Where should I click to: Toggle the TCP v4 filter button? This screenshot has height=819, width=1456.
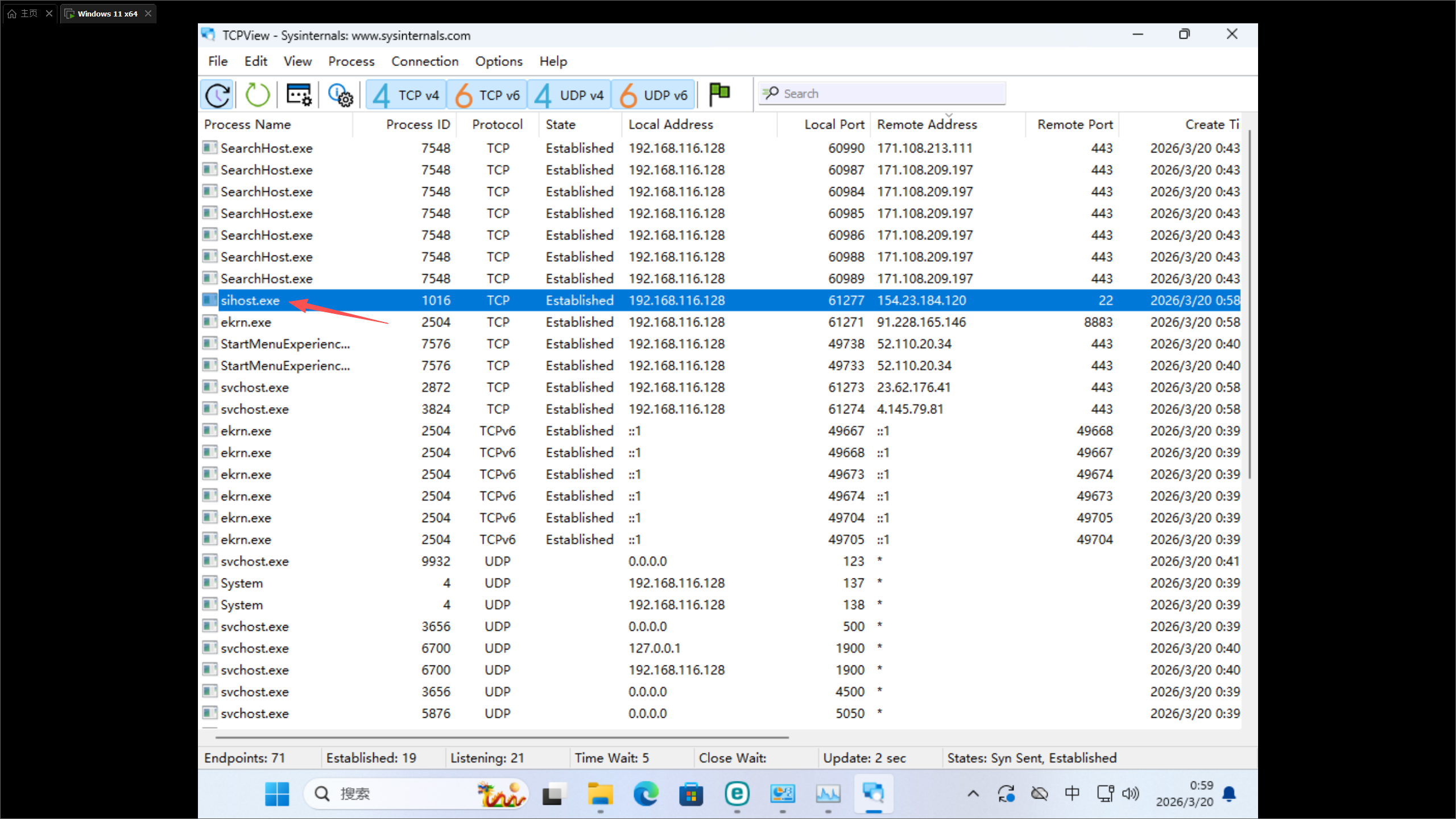pyautogui.click(x=406, y=95)
